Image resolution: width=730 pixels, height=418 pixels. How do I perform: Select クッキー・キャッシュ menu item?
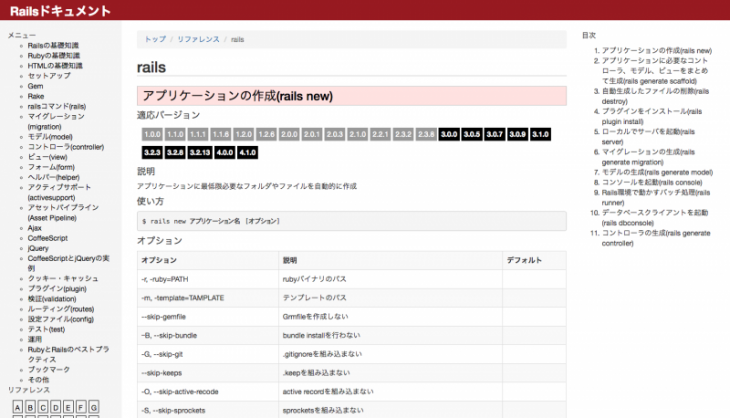coord(63,278)
